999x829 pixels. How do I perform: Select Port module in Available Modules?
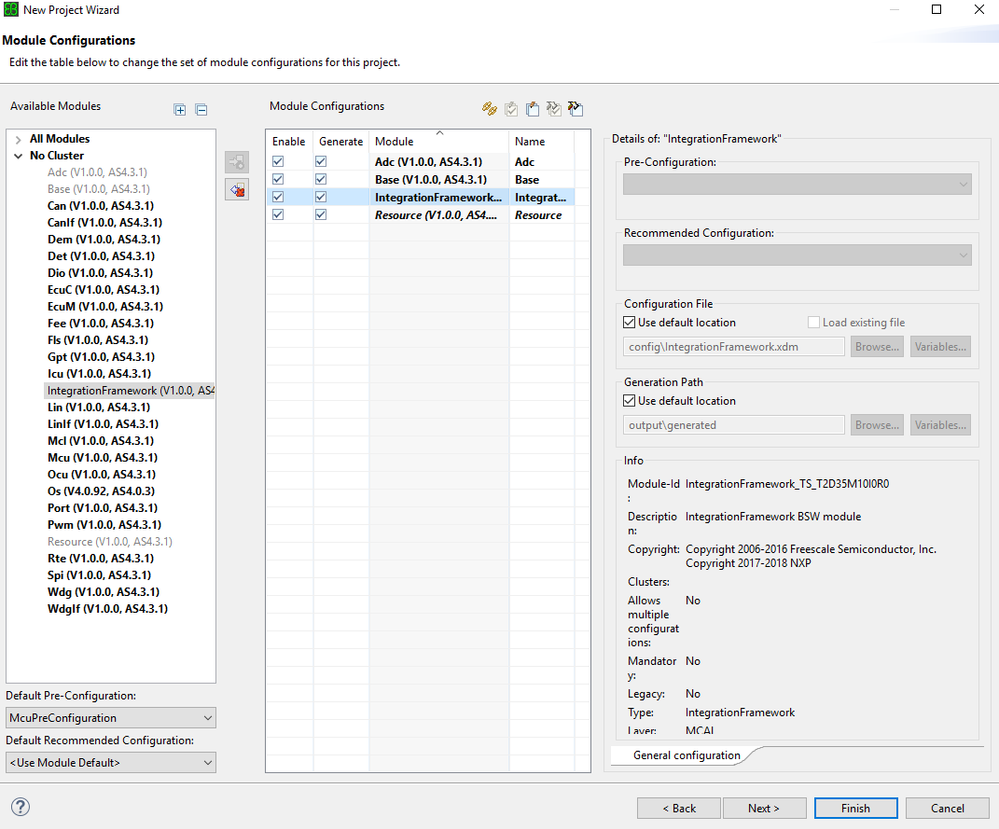tap(103, 508)
